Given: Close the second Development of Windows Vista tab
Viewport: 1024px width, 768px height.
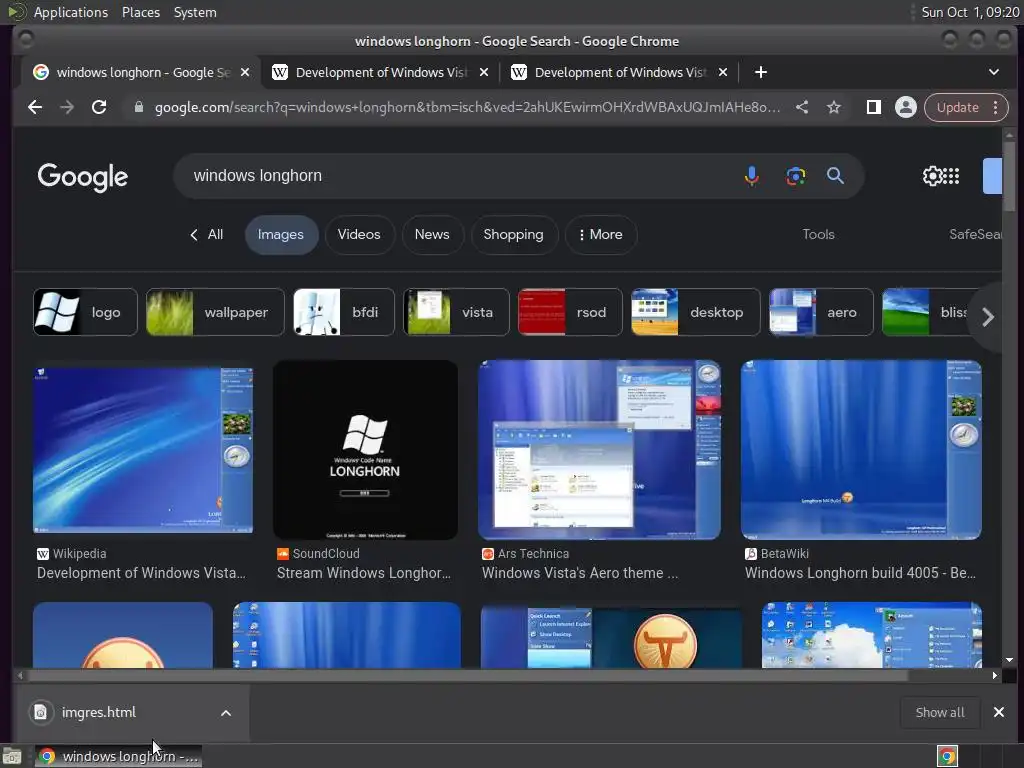Looking at the screenshot, I should pyautogui.click(x=484, y=72).
